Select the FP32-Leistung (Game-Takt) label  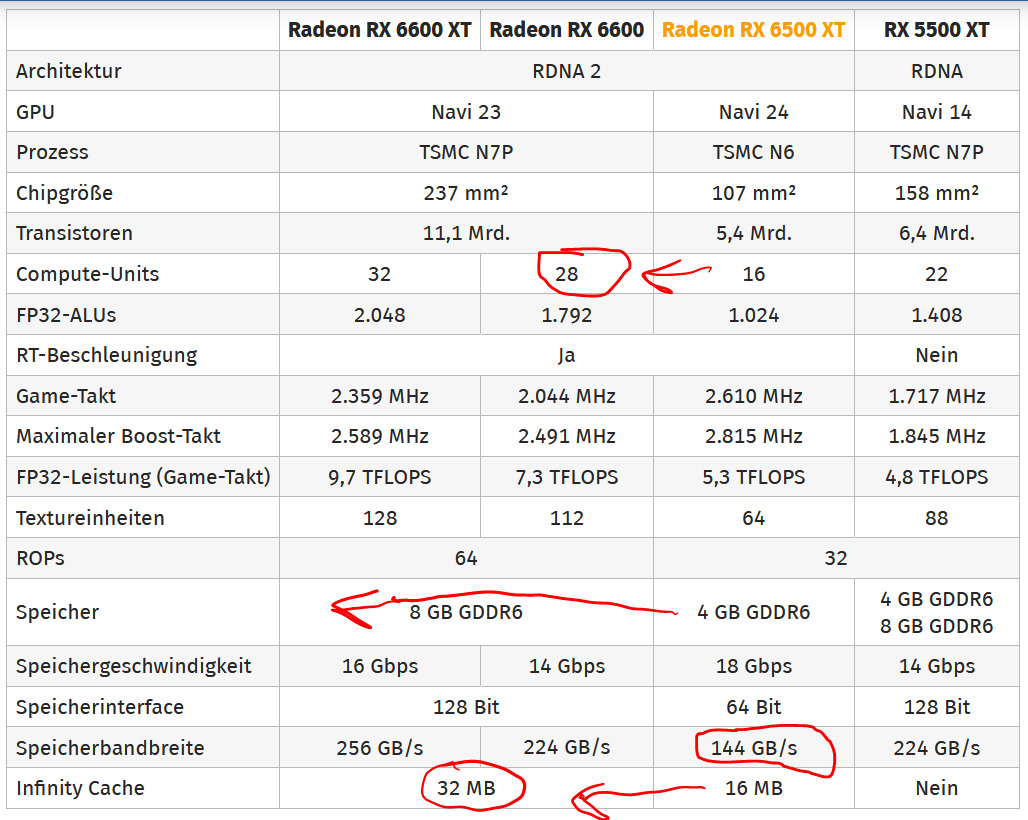point(144,477)
